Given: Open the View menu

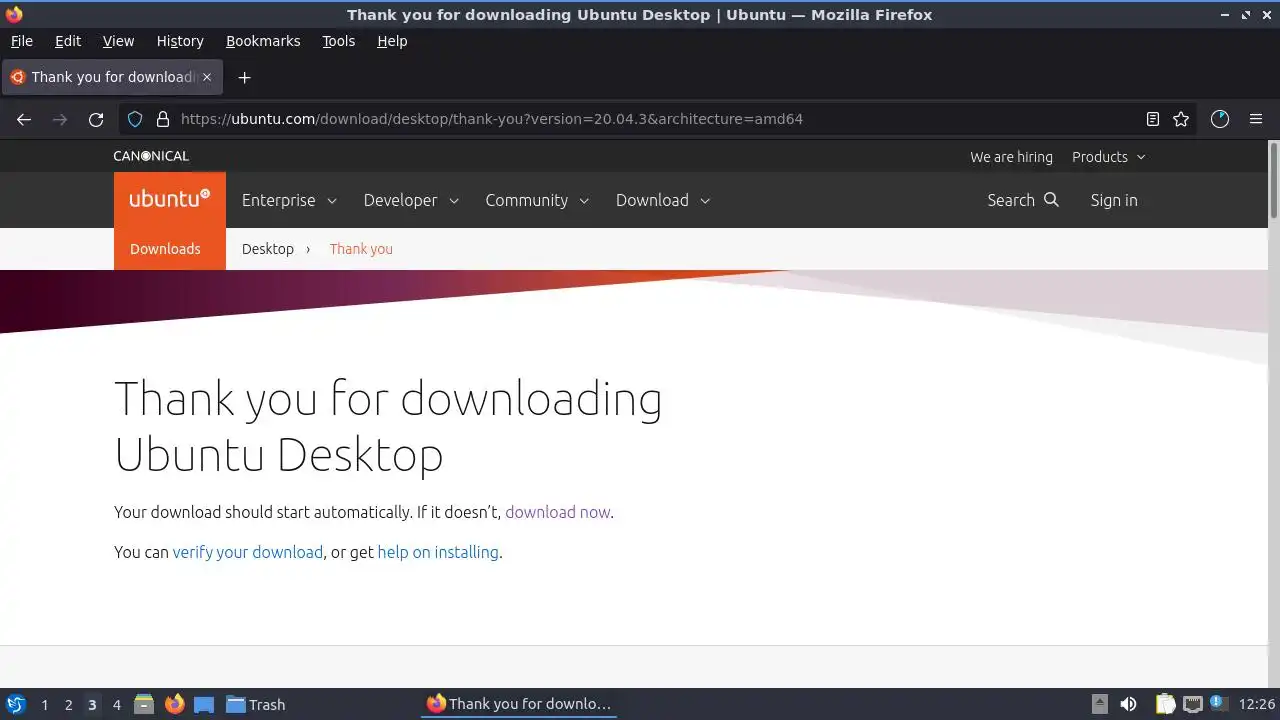Looking at the screenshot, I should [118, 41].
